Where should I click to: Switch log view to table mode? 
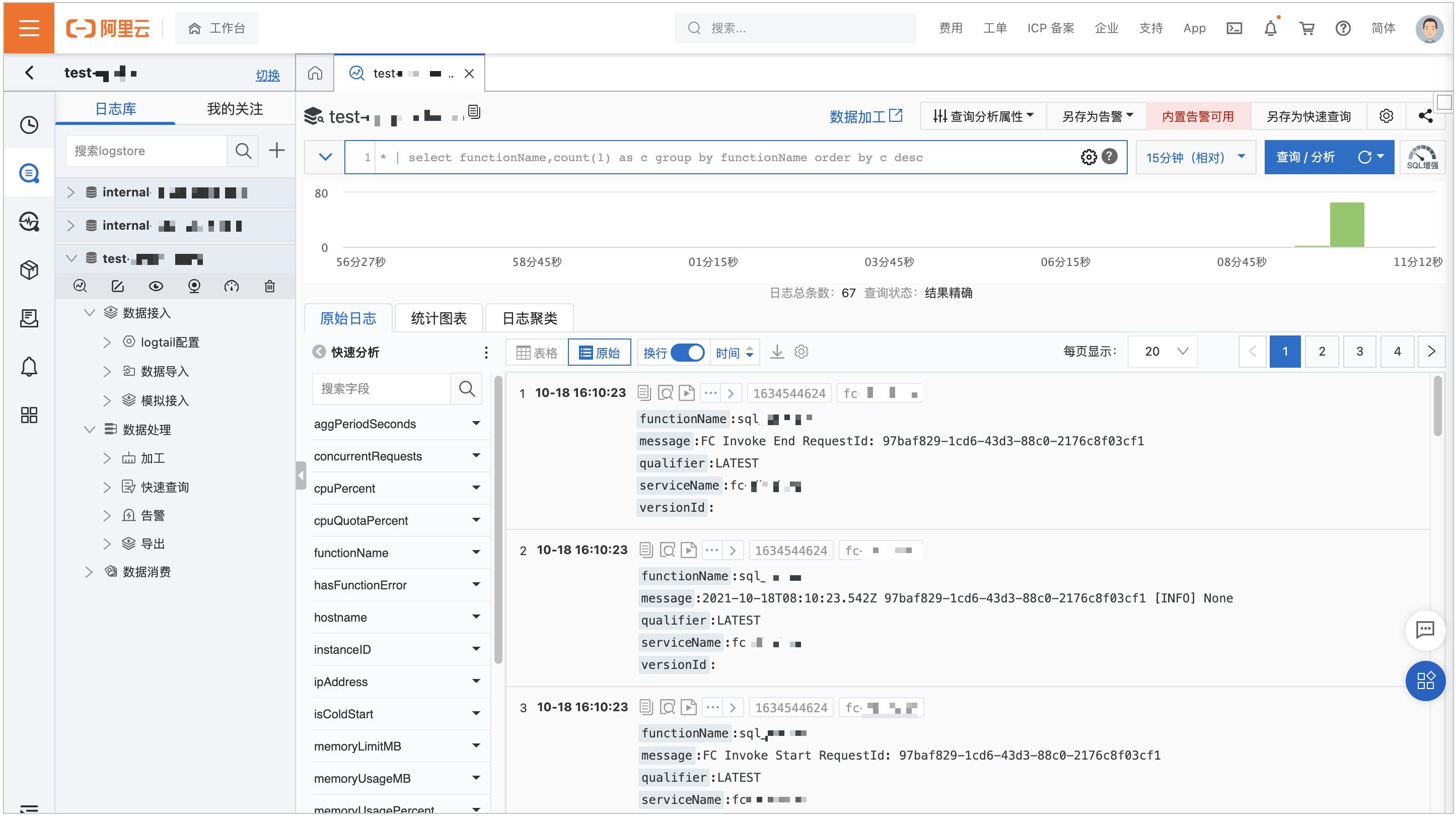point(537,352)
